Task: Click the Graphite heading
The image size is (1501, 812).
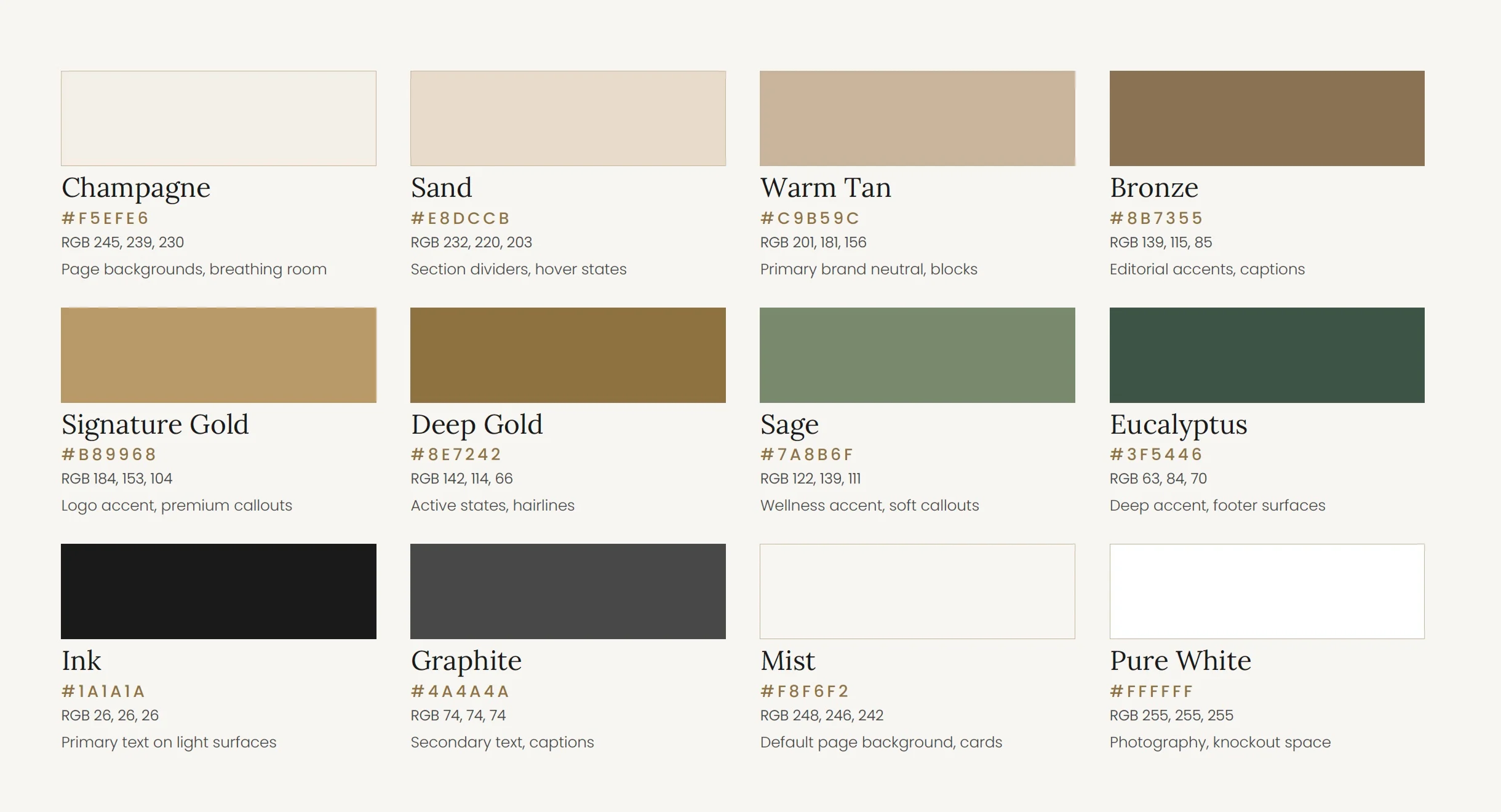Action: (x=466, y=662)
